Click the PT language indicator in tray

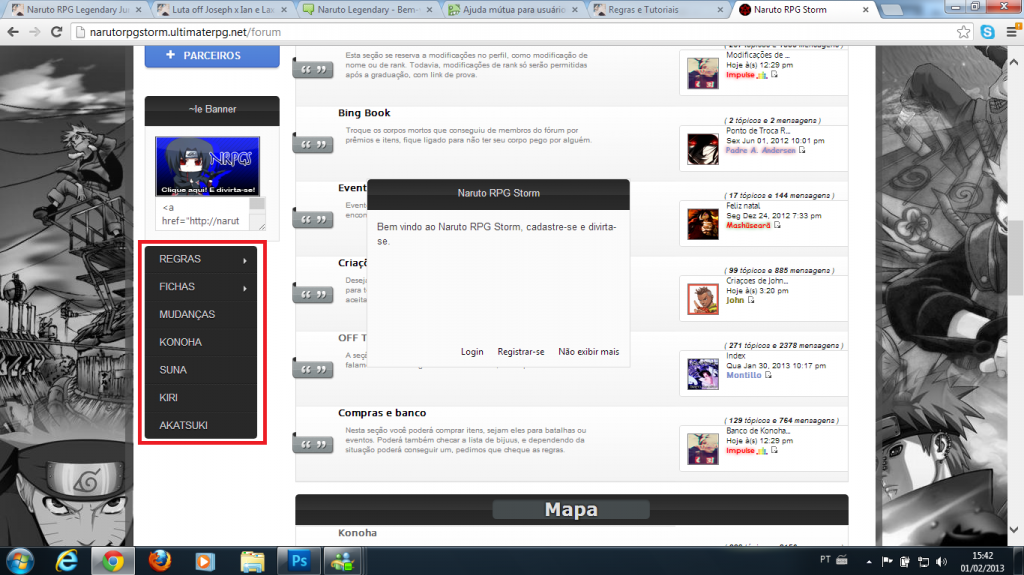coord(825,560)
